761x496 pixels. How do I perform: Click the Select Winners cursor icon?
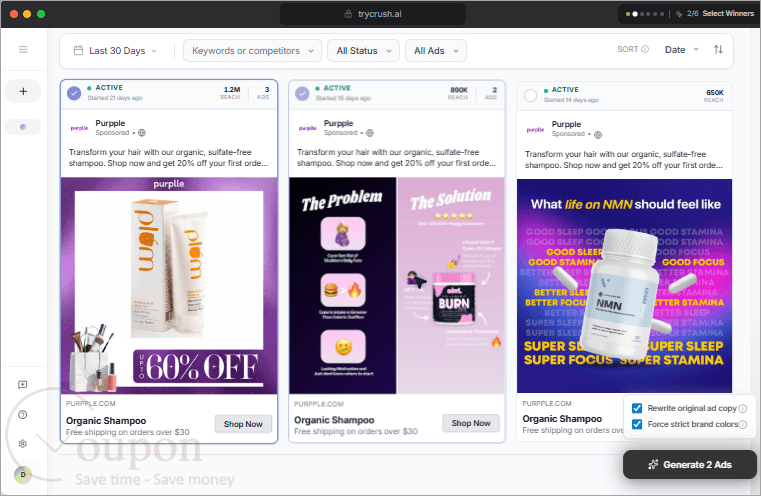click(x=678, y=14)
